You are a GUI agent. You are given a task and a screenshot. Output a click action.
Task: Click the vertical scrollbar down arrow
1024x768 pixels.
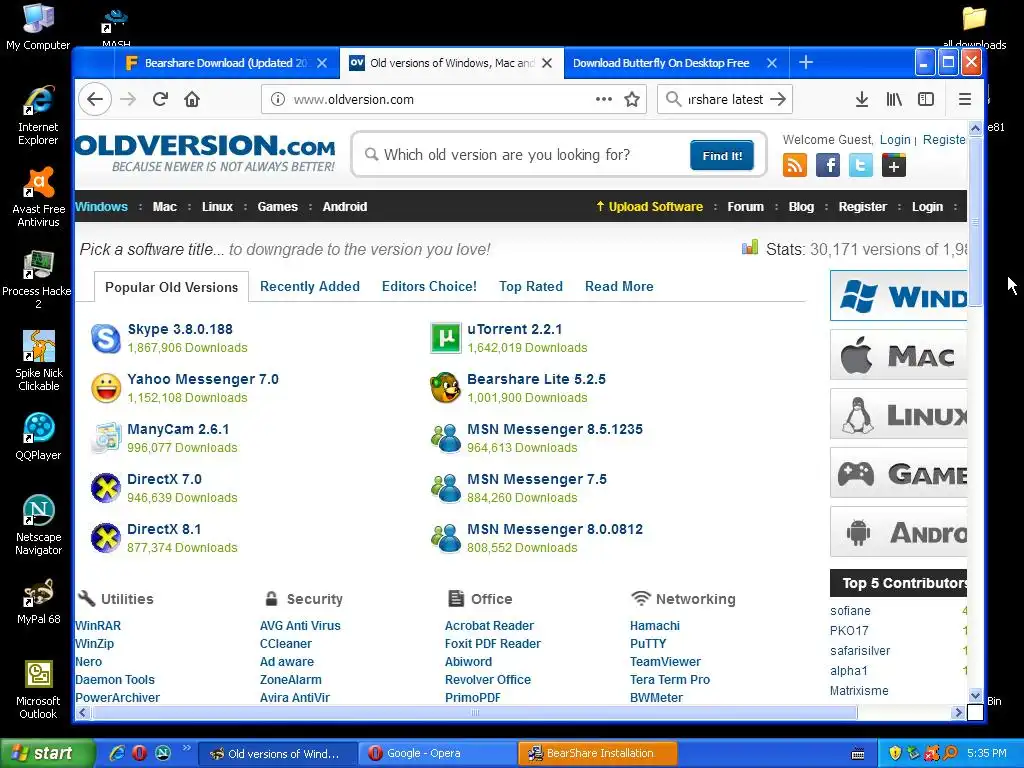[x=975, y=696]
